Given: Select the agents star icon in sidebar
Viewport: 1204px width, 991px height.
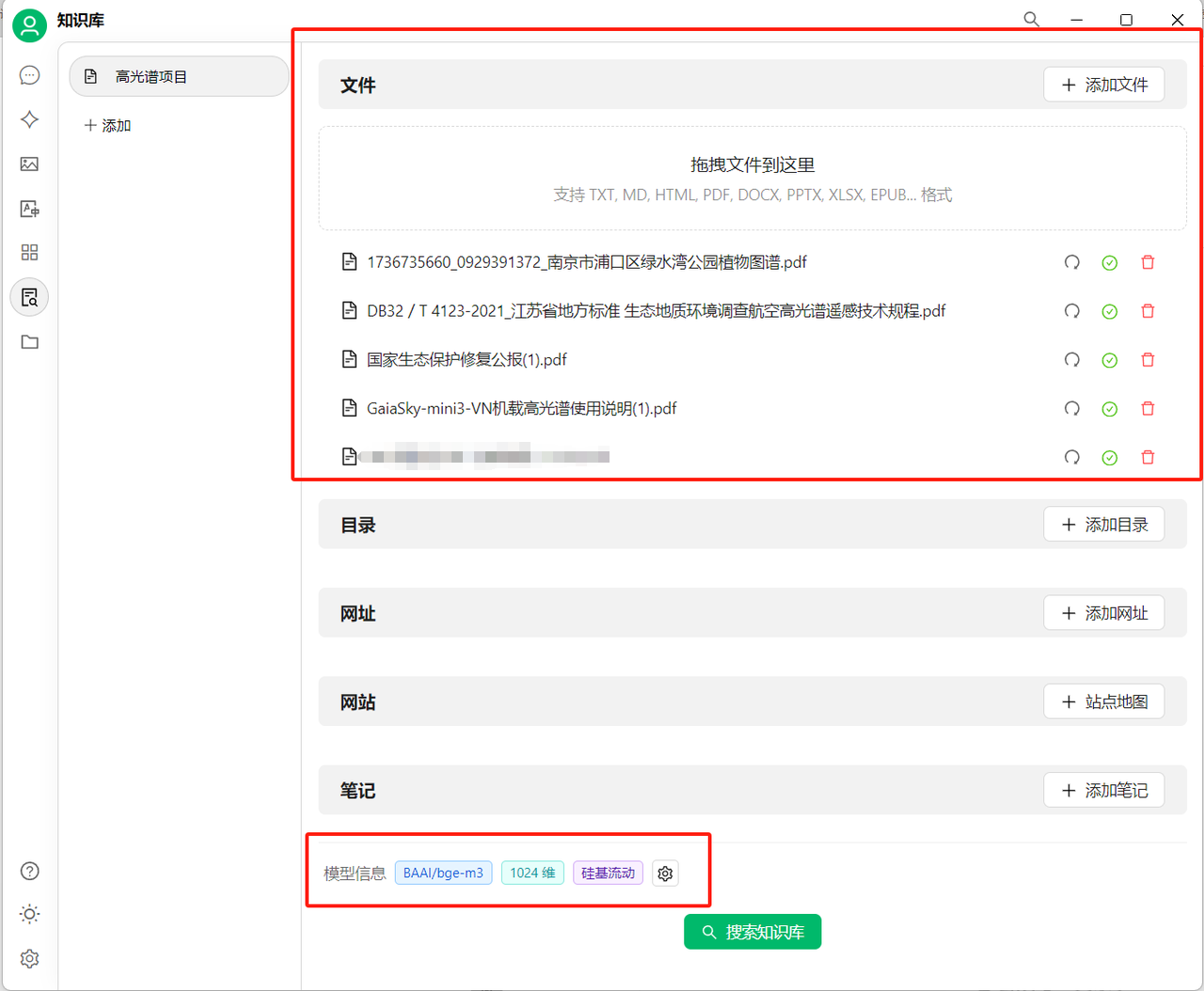Looking at the screenshot, I should click(29, 119).
